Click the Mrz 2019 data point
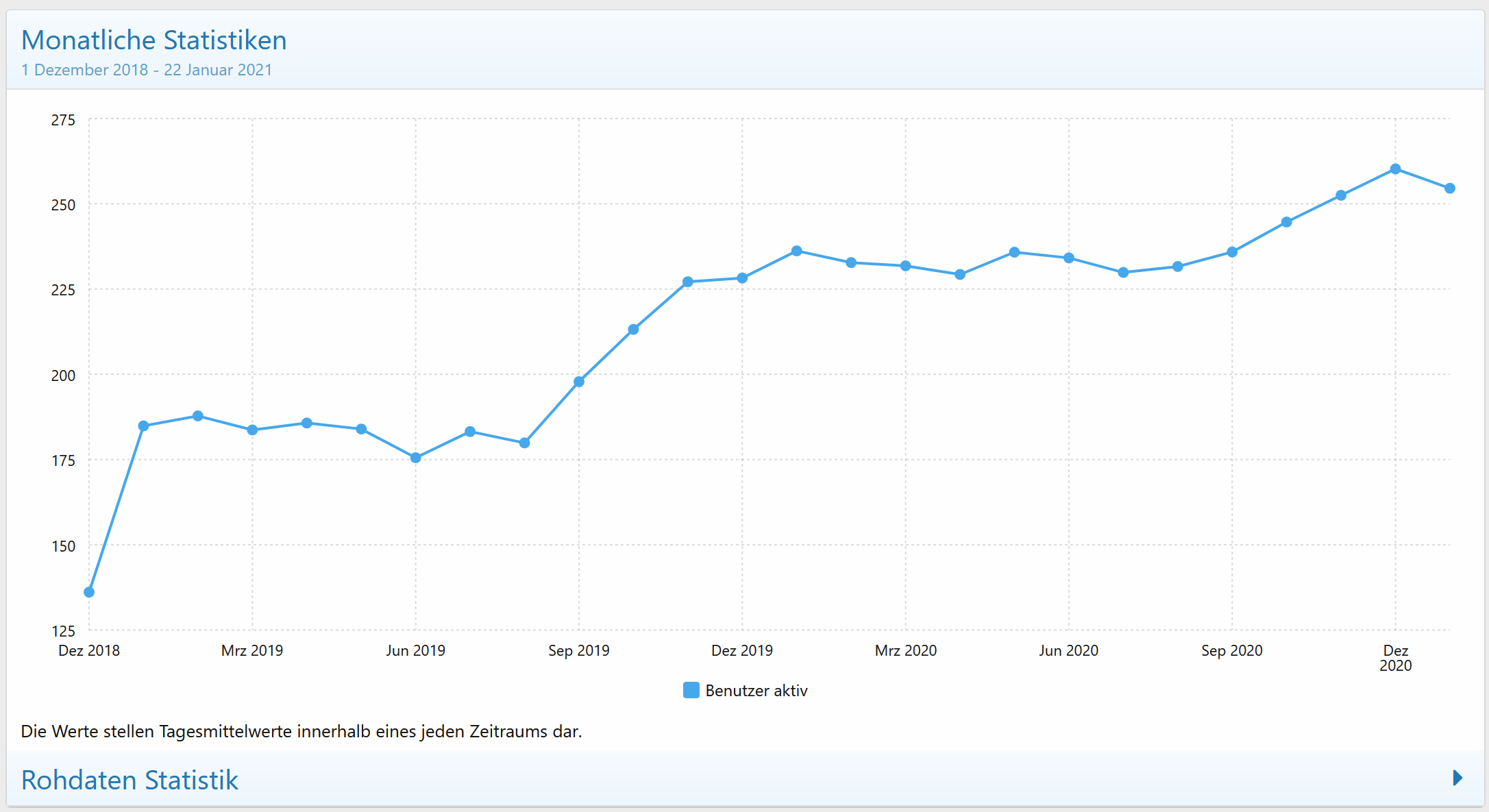This screenshot has height=812, width=1489. [252, 430]
